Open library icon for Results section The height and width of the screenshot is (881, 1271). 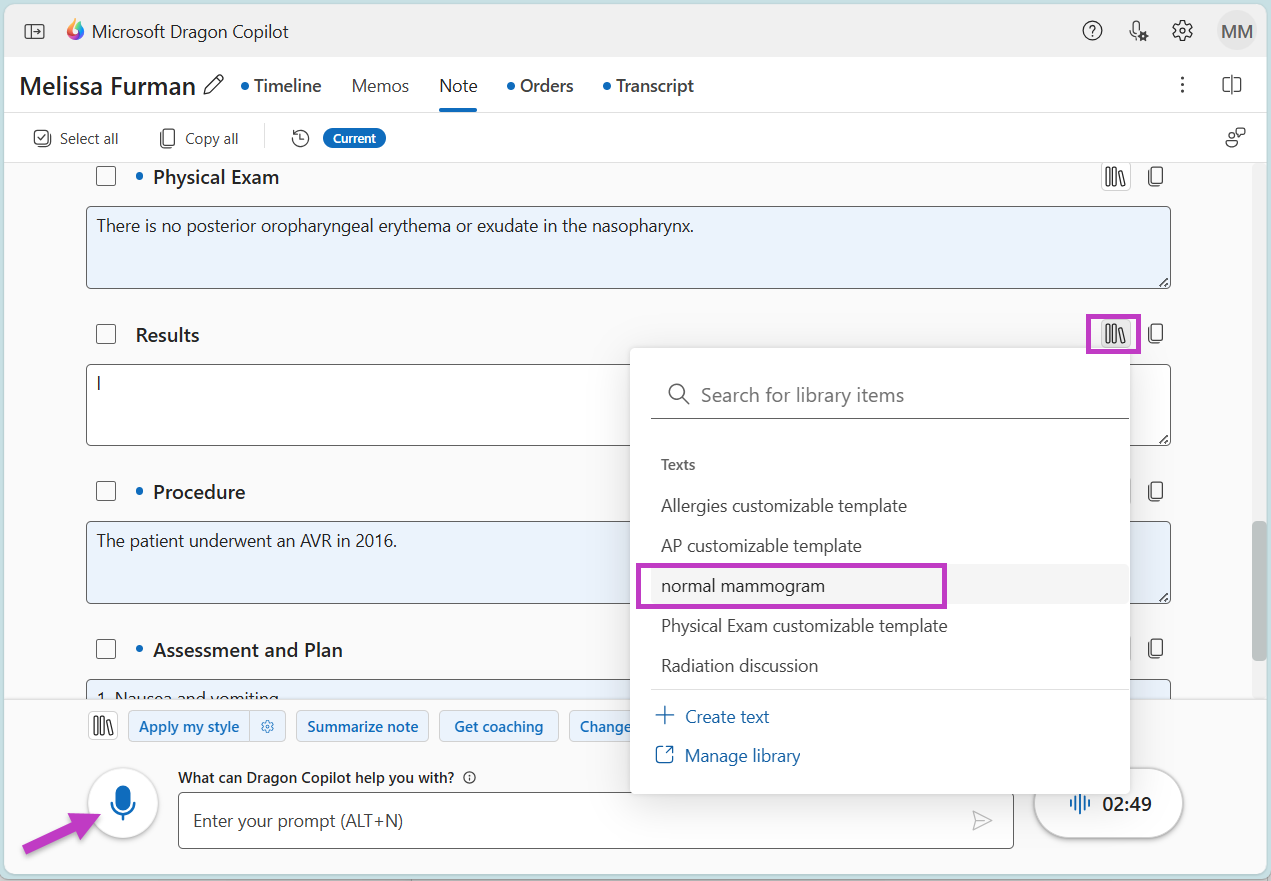click(x=1114, y=333)
